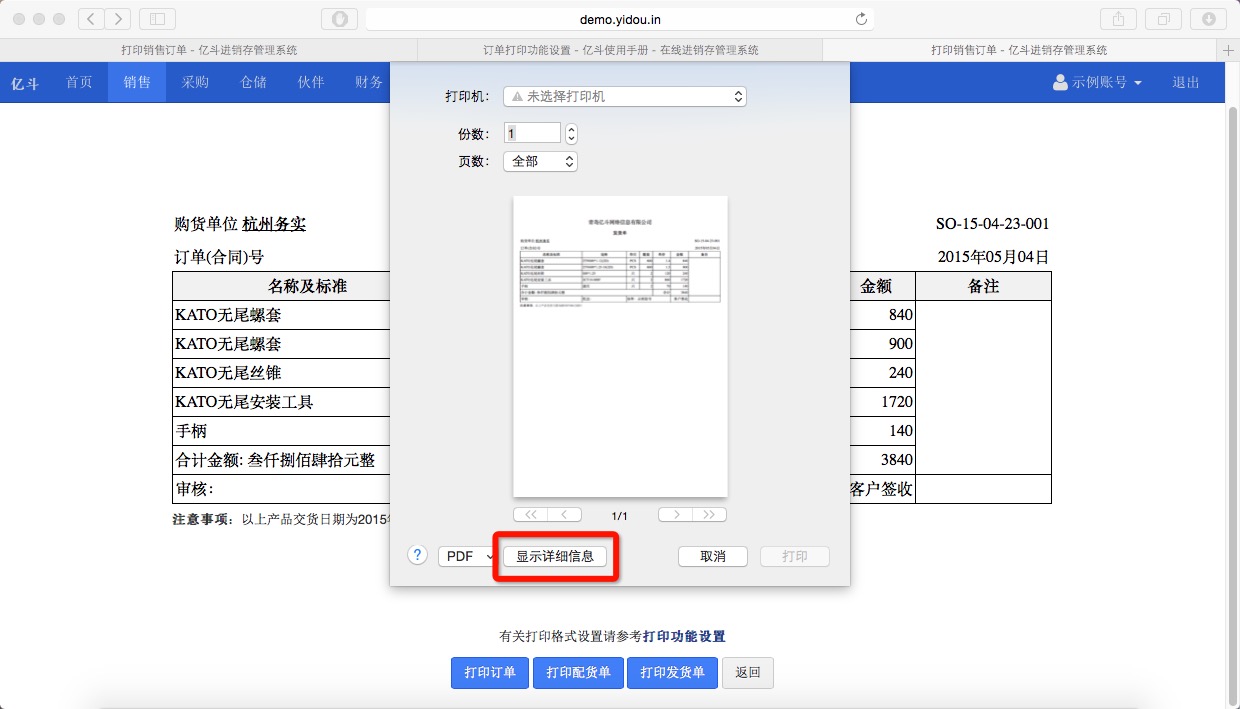Reload page using address bar refresh icon
This screenshot has height=709, width=1240.
(861, 19)
